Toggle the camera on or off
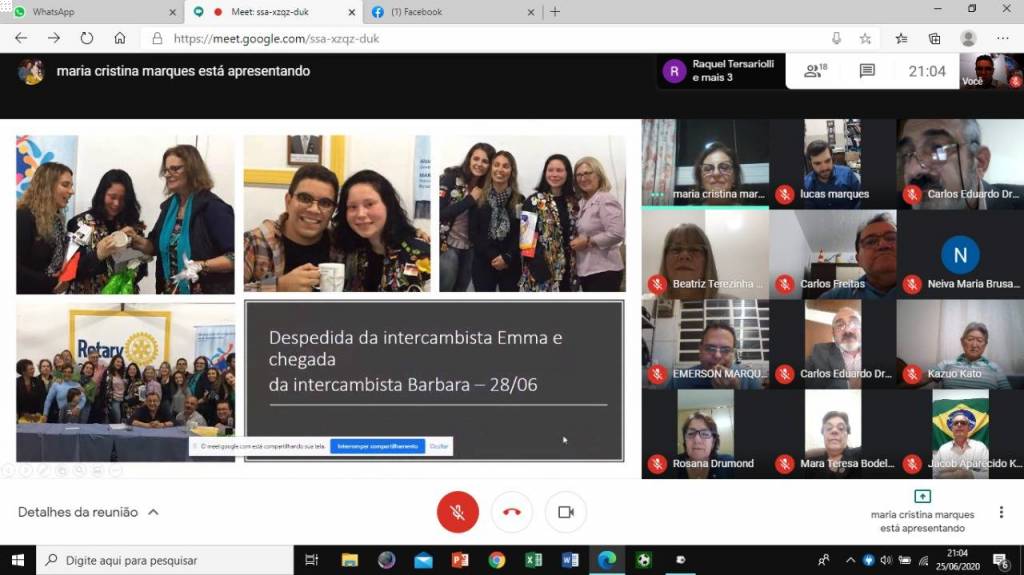This screenshot has height=575, width=1024. tap(566, 512)
